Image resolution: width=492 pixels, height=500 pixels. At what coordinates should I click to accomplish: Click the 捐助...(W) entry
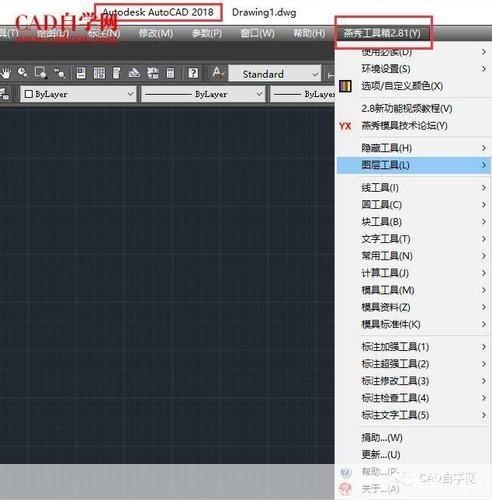[x=413, y=437]
